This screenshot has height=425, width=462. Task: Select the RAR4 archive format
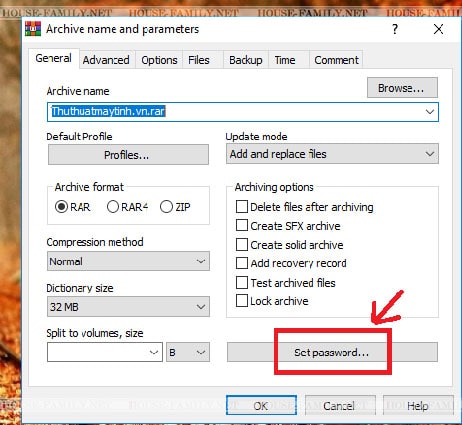[113, 207]
